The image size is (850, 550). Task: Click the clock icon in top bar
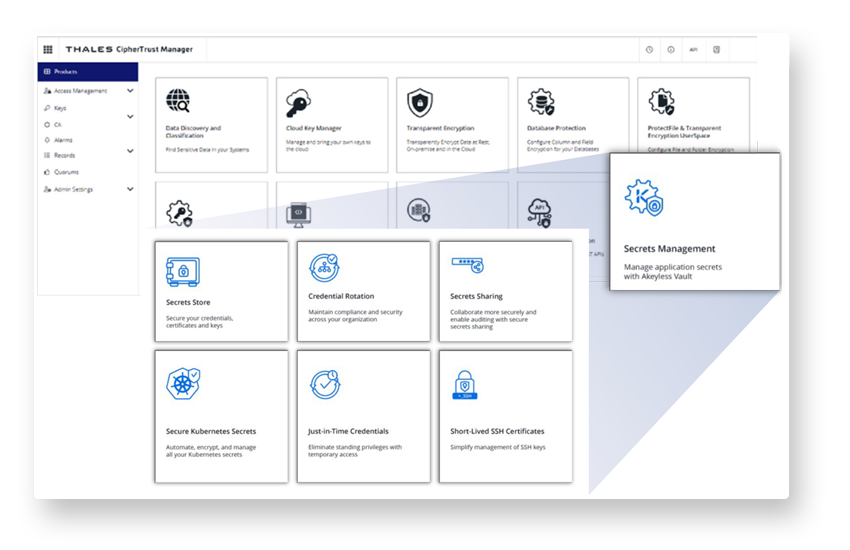pyautogui.click(x=649, y=49)
